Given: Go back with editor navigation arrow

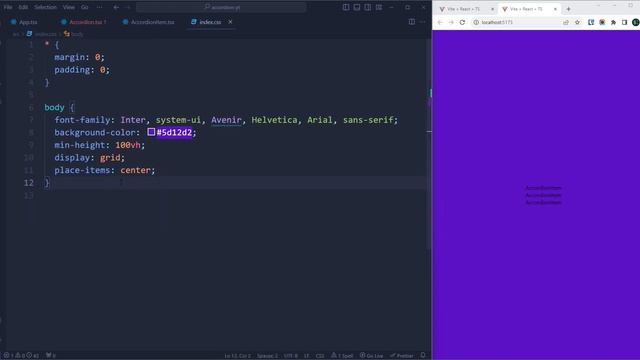Looking at the screenshot, I should pyautogui.click(x=116, y=7).
